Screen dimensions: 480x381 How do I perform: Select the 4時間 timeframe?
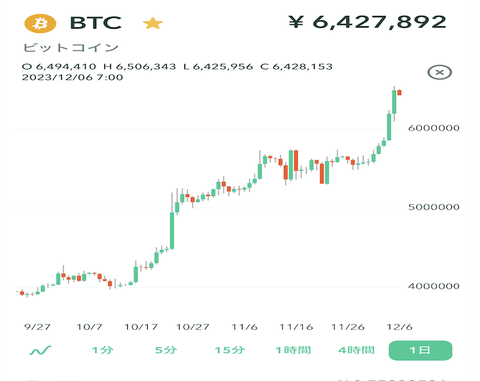(356, 350)
